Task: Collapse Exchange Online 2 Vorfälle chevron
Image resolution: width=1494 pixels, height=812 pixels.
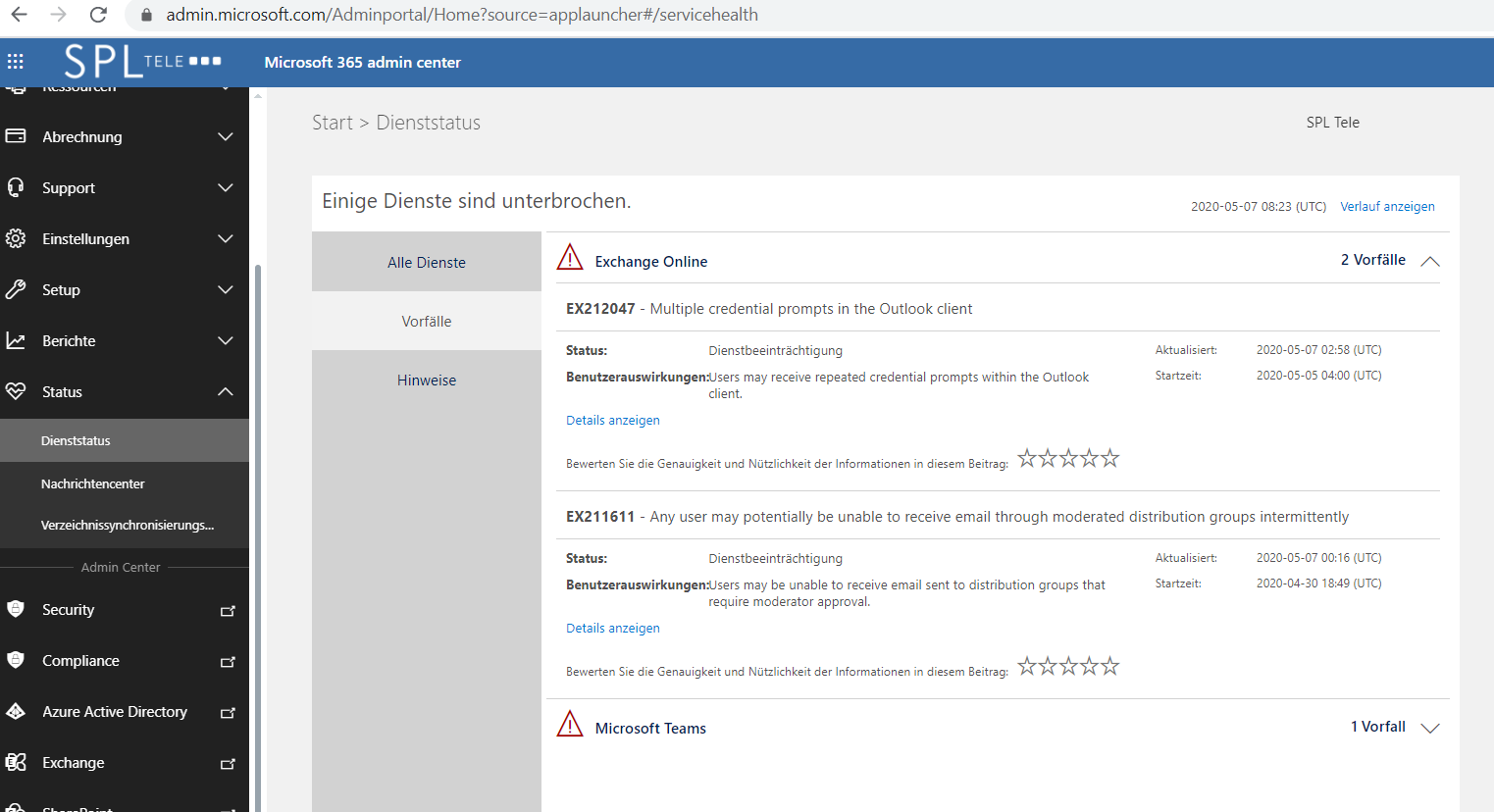Action: pyautogui.click(x=1430, y=261)
